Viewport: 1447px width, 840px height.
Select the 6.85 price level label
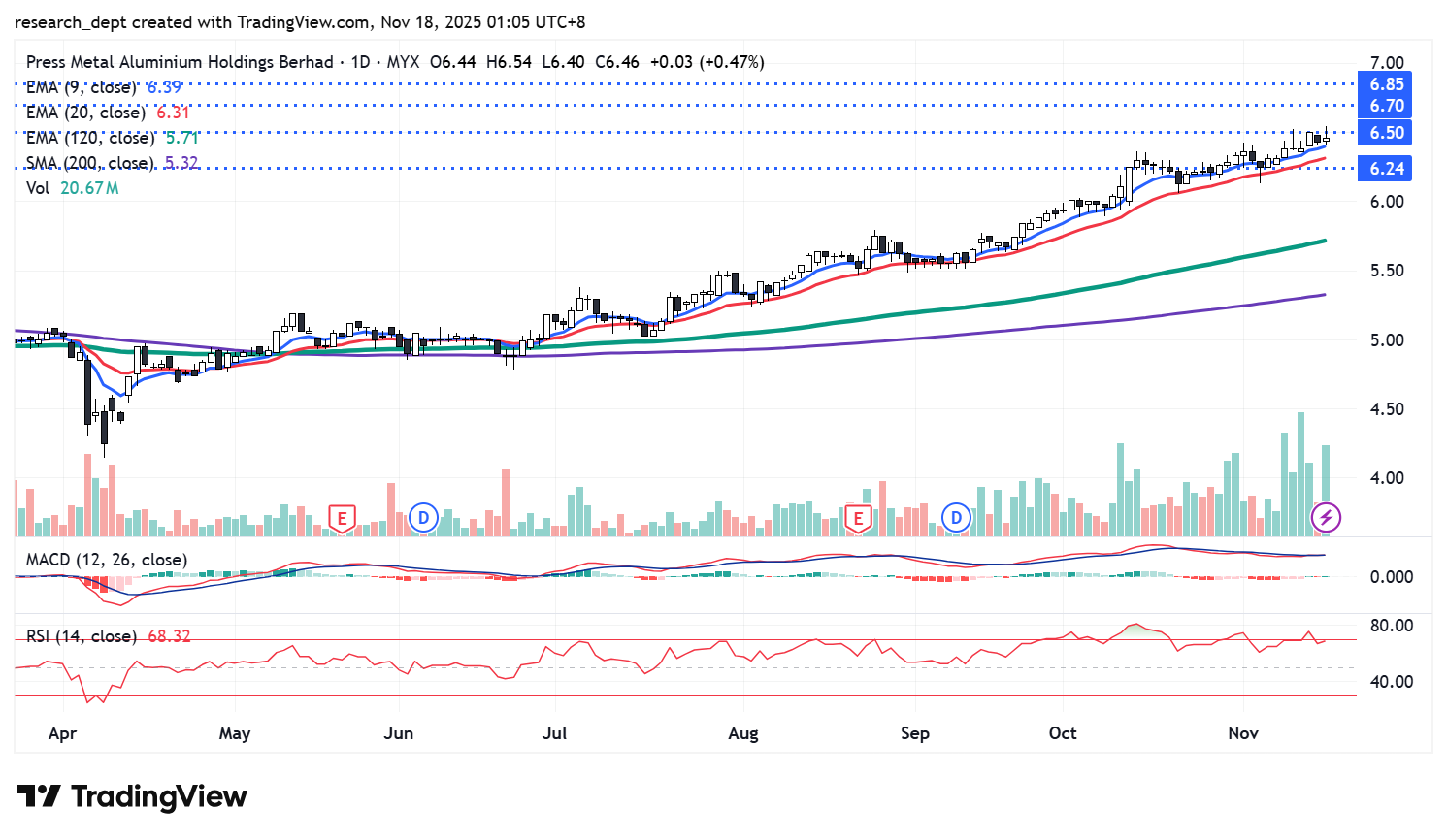click(1386, 84)
